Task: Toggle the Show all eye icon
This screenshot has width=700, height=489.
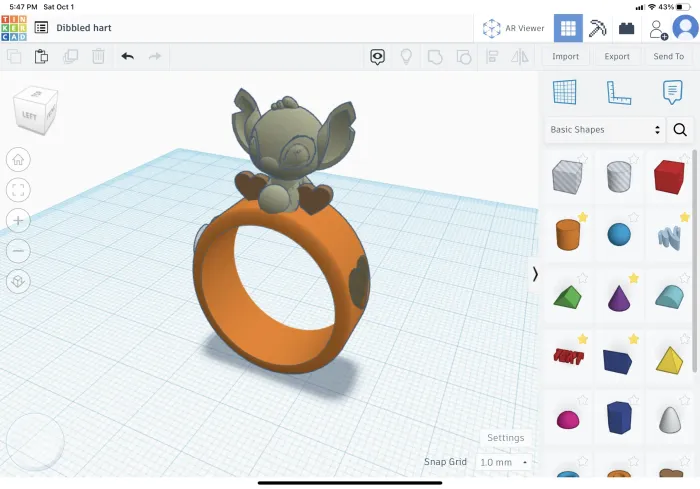Action: click(x=378, y=57)
